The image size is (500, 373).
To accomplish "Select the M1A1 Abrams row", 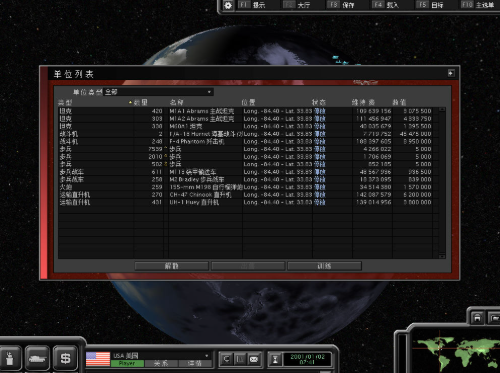I will [x=248, y=111].
